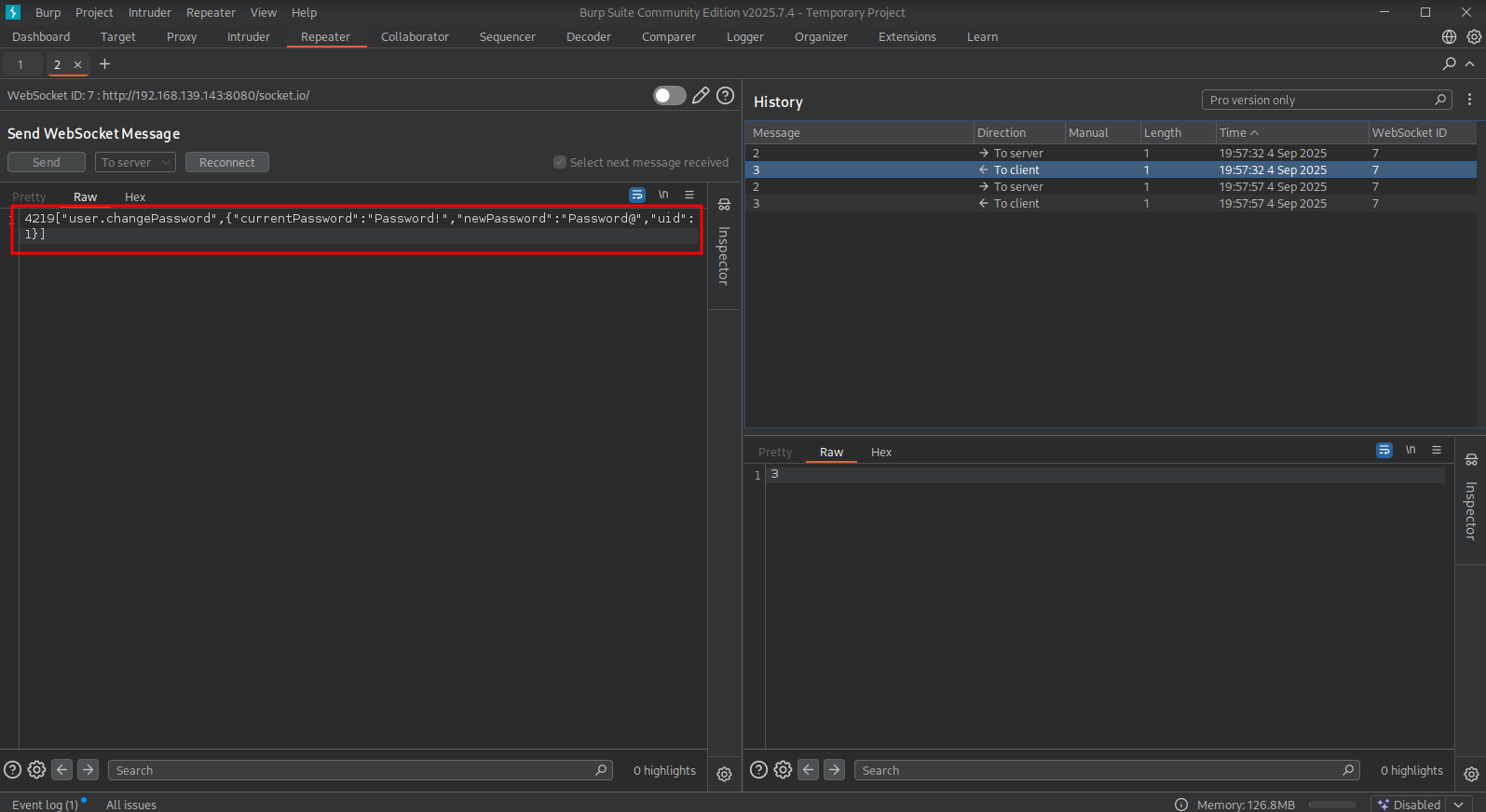This screenshot has width=1486, height=812.
Task: Click the Burp settings gear in top right
Action: (x=1474, y=37)
